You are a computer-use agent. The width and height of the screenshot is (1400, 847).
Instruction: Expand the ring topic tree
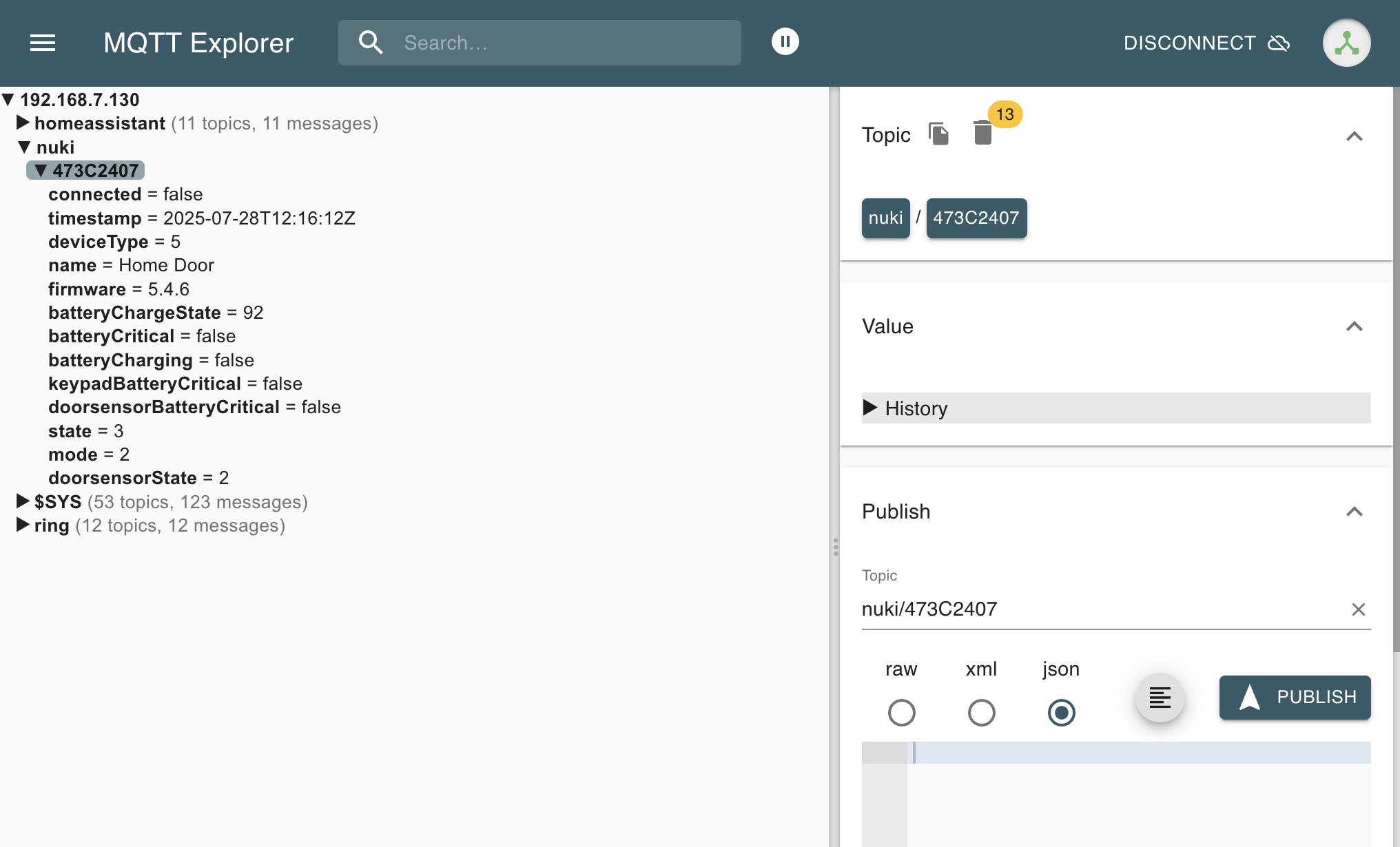tap(23, 525)
